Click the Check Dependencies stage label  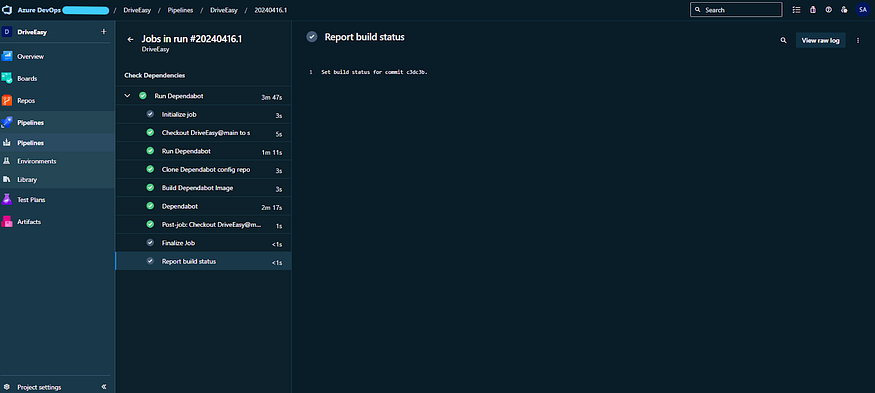coord(155,75)
